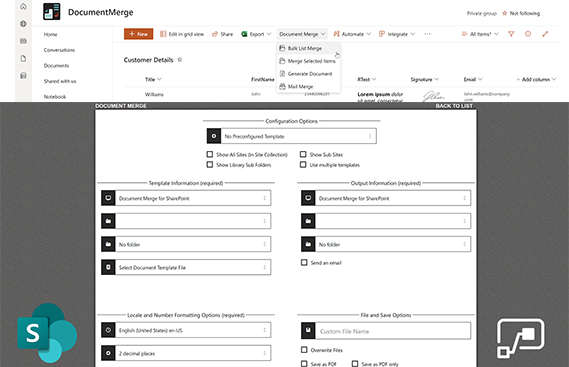Open the Williams list item
Screen dimensions: 569x367
click(154, 94)
